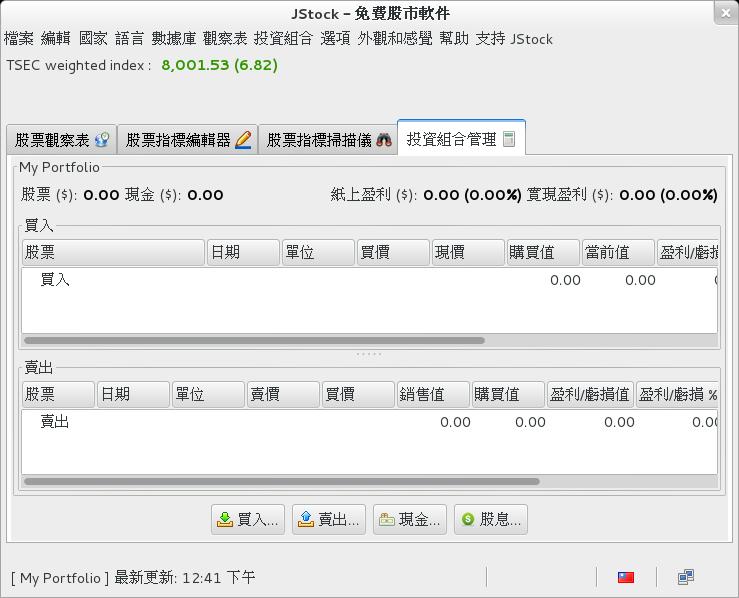Switch to the 股票指標編輯器 tab
Image resolution: width=739 pixels, height=598 pixels.
pyautogui.click(x=188, y=140)
